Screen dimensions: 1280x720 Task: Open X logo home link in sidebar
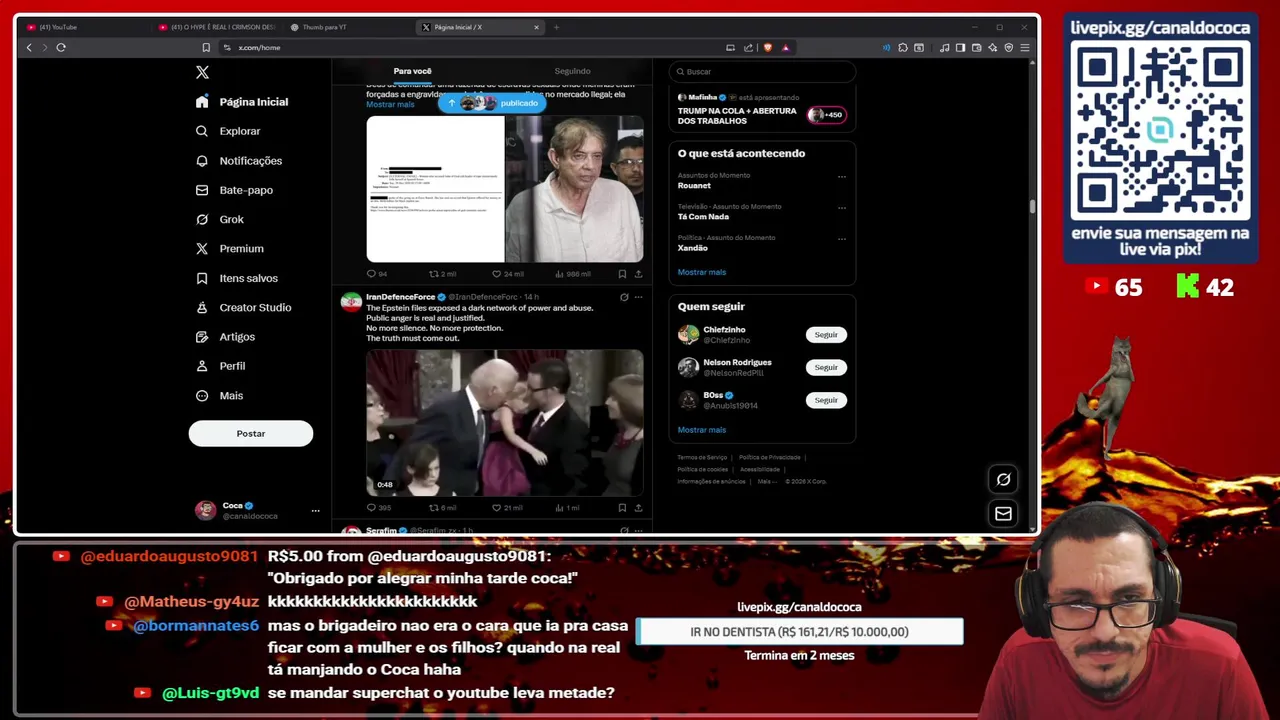click(x=202, y=72)
